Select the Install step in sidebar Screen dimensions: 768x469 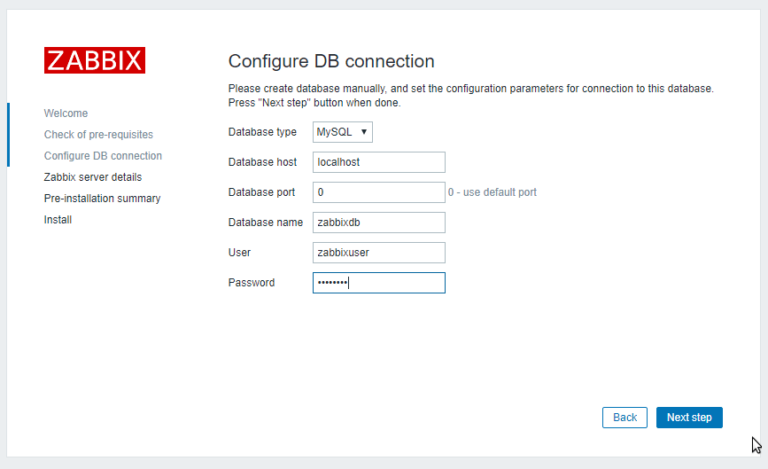coord(57,219)
